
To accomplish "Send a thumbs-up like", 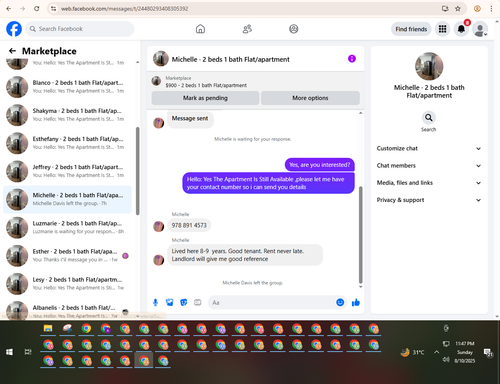I will (356, 302).
